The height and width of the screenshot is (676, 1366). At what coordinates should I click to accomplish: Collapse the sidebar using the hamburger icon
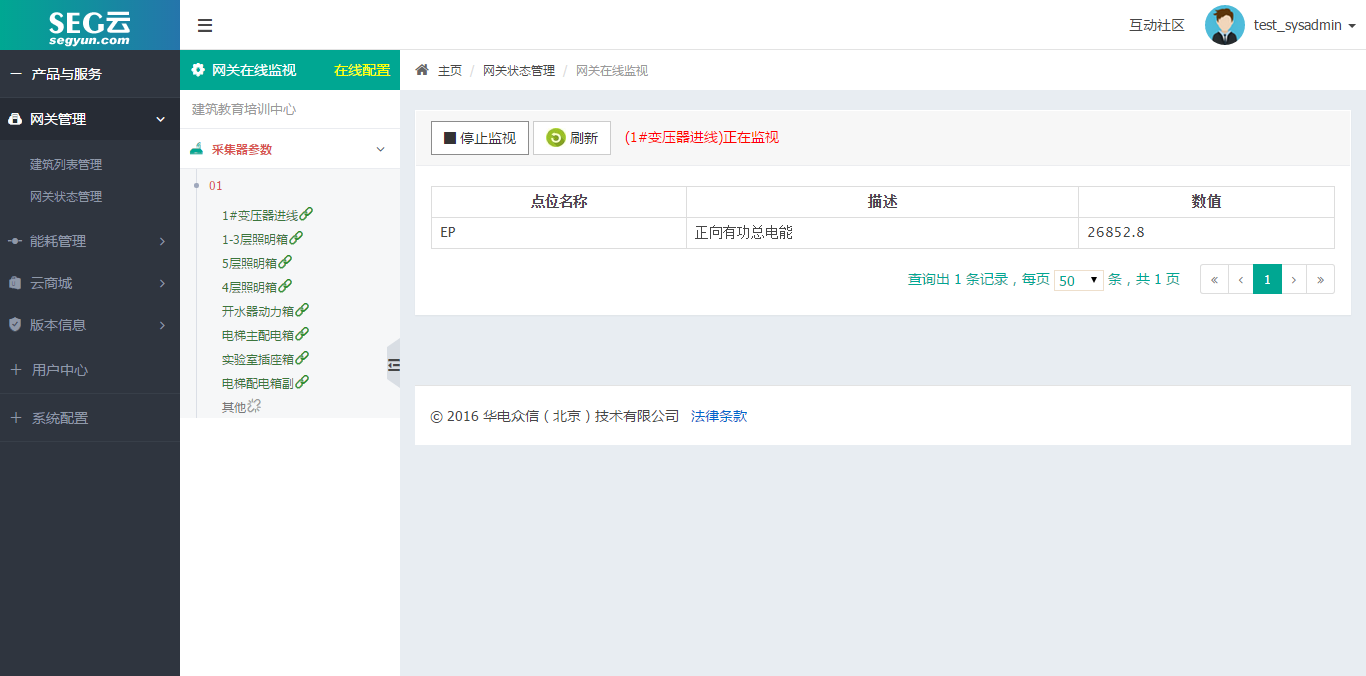[x=205, y=25]
